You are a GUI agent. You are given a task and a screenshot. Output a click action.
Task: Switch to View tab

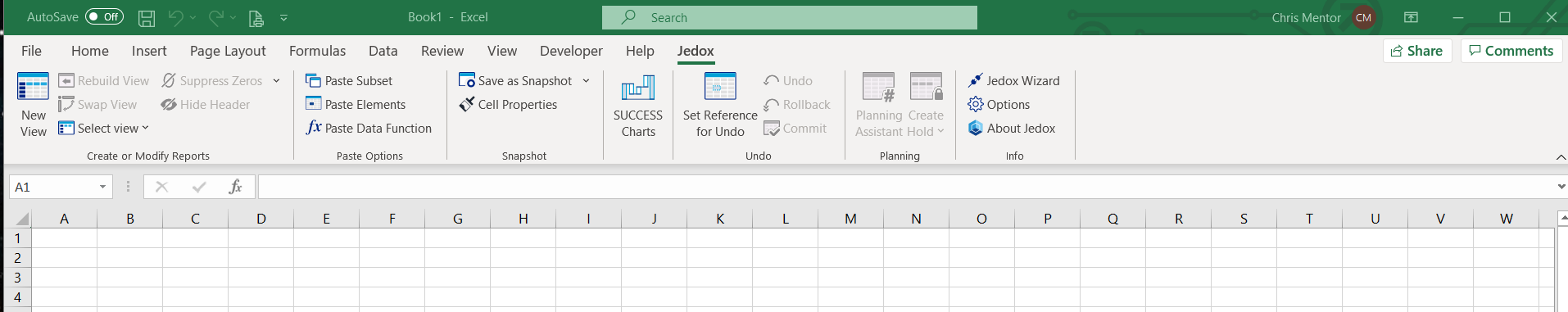click(502, 51)
